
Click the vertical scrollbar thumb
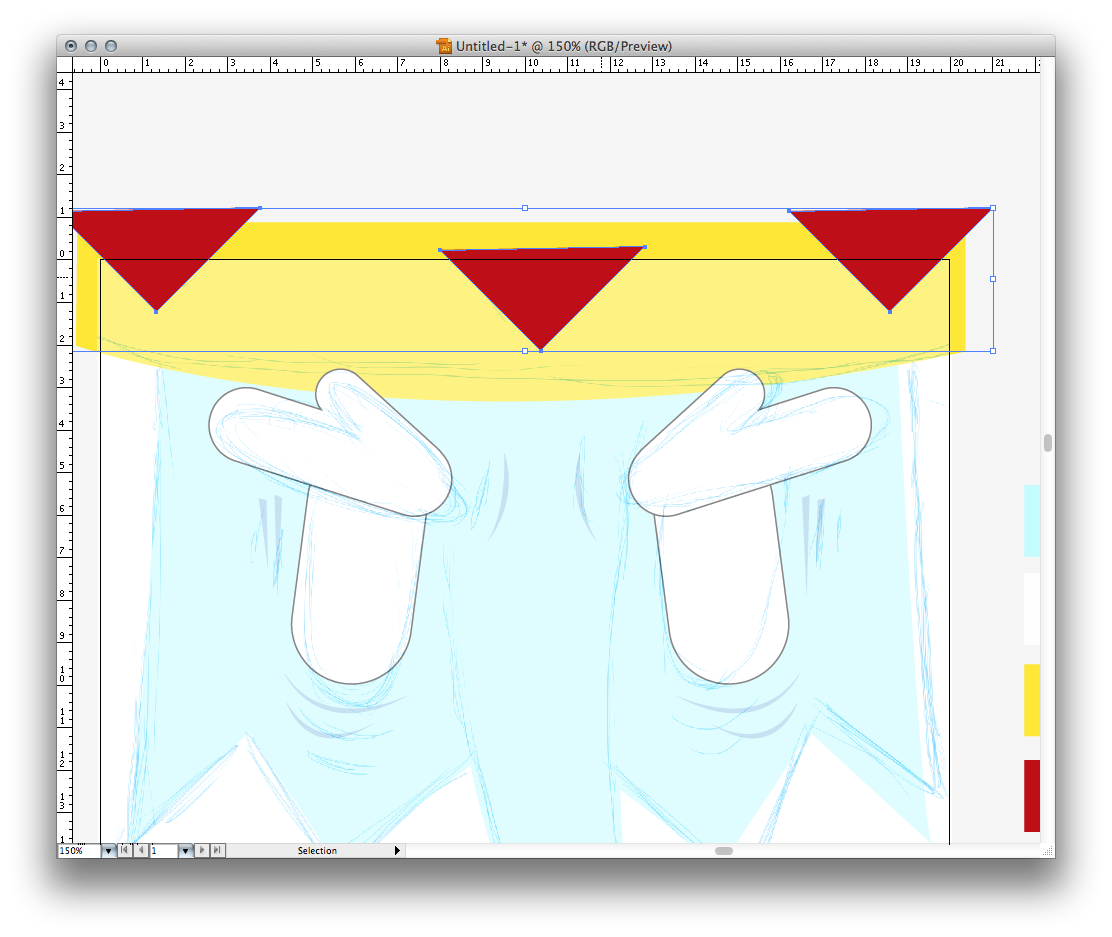click(x=1047, y=443)
